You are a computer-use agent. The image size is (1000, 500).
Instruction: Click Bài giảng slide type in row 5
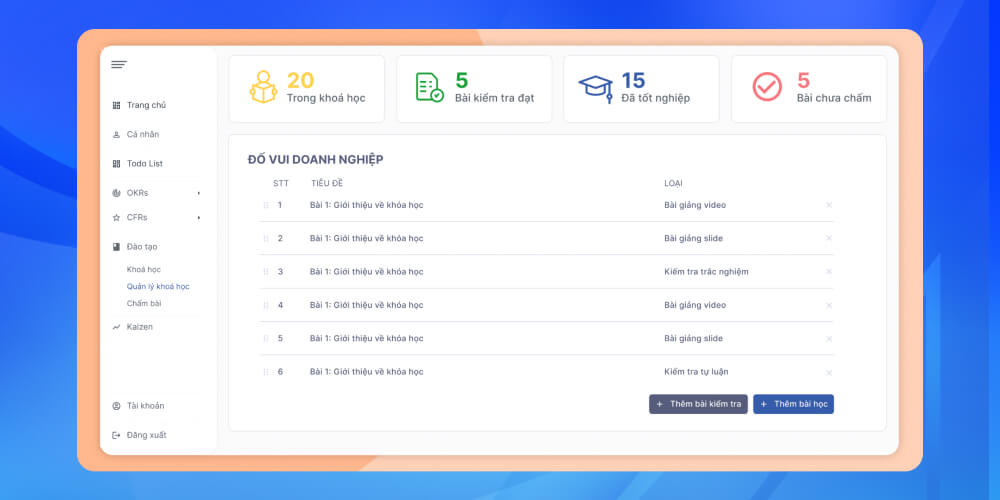click(x=693, y=339)
